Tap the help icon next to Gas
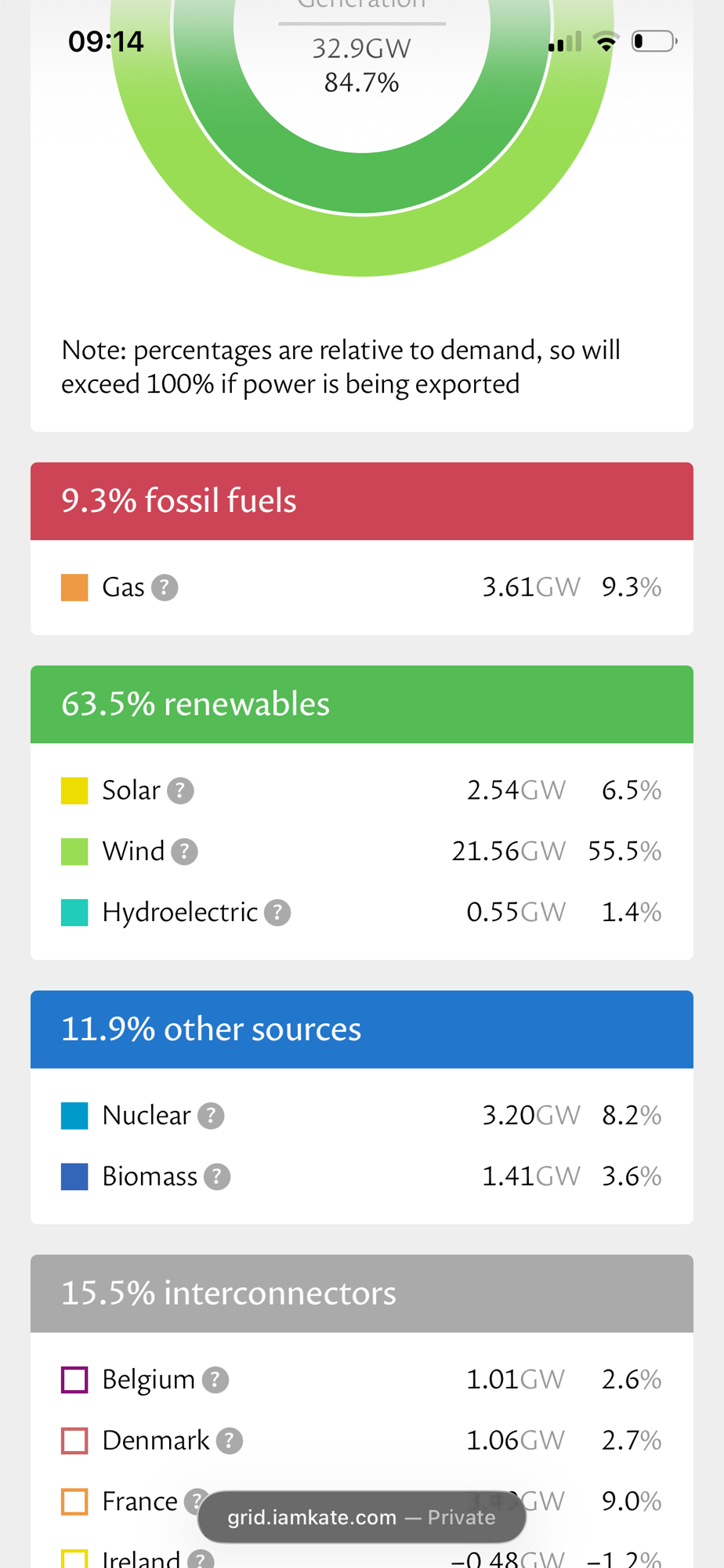This screenshot has height=1568, width=724. click(x=165, y=587)
